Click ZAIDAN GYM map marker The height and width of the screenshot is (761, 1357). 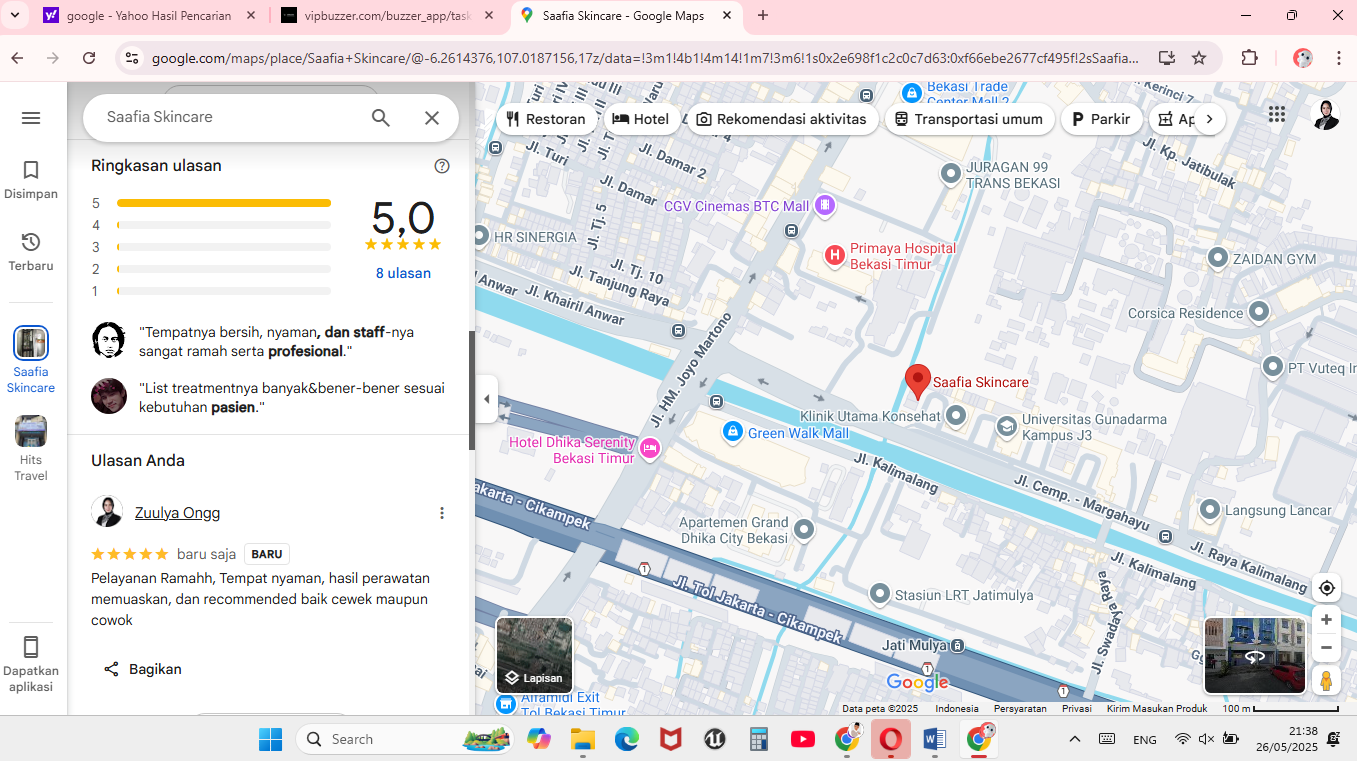click(1217, 258)
